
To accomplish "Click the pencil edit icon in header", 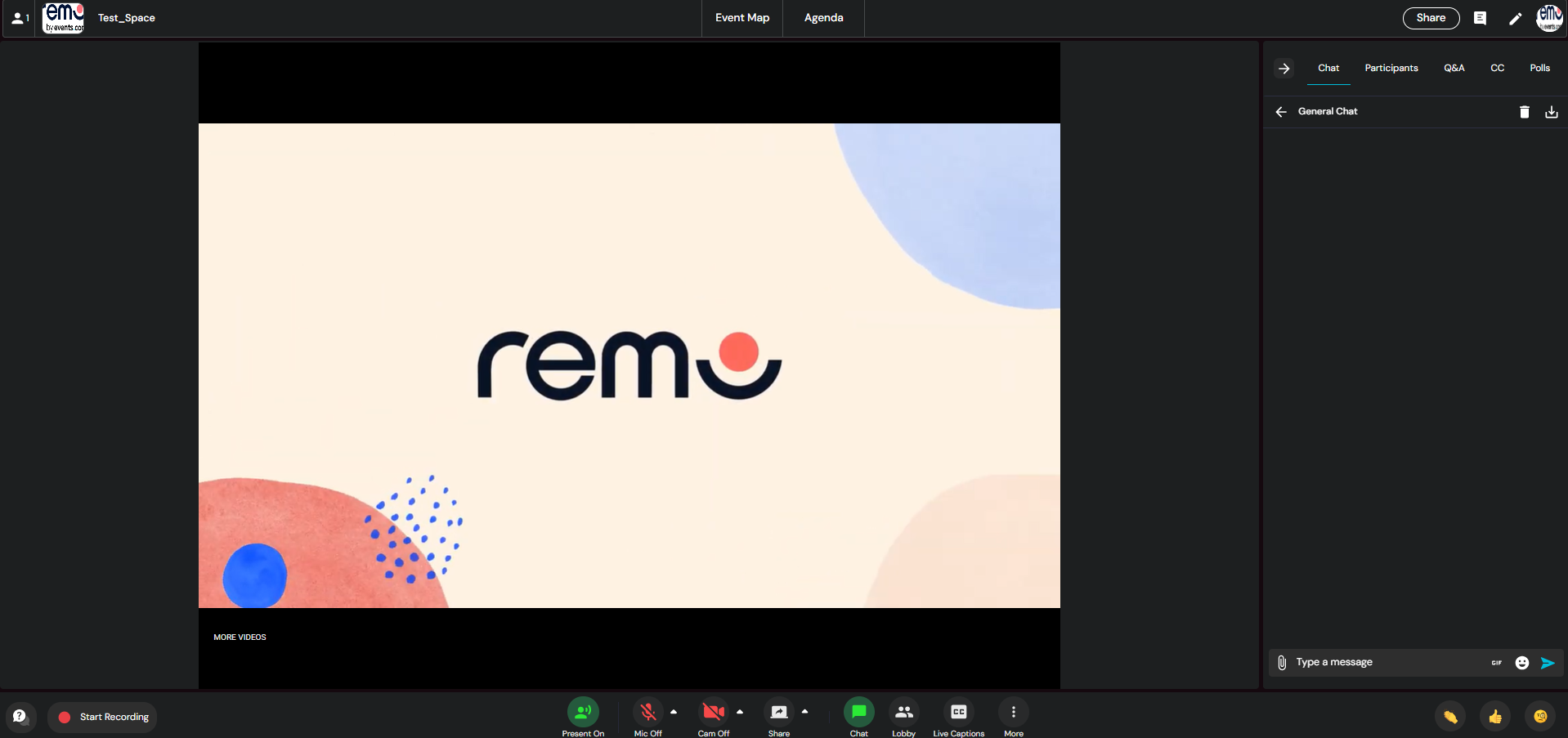I will click(1515, 19).
